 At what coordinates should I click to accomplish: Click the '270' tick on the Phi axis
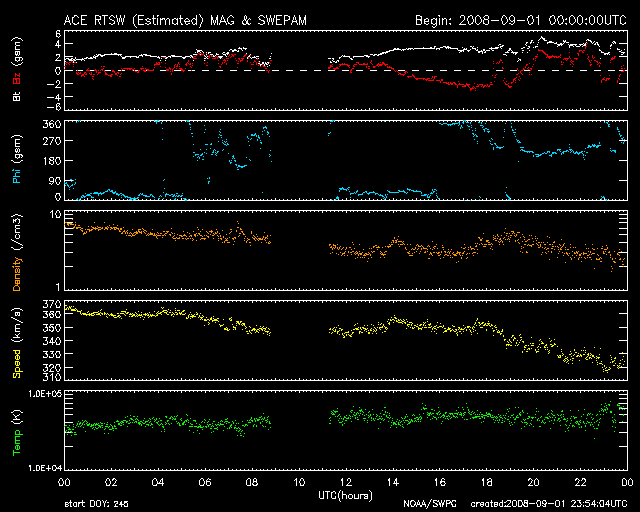[x=52, y=141]
